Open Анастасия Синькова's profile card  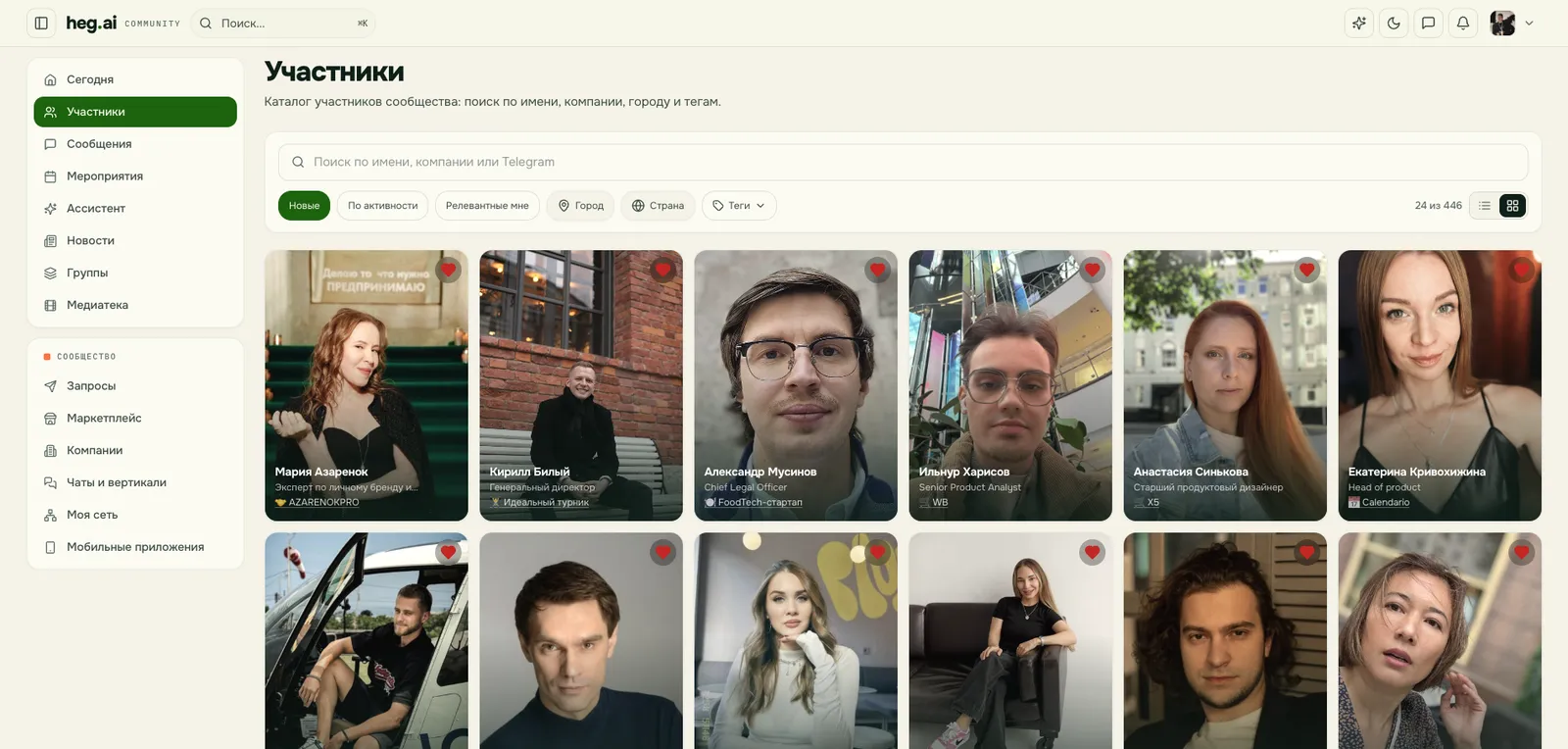pos(1225,385)
